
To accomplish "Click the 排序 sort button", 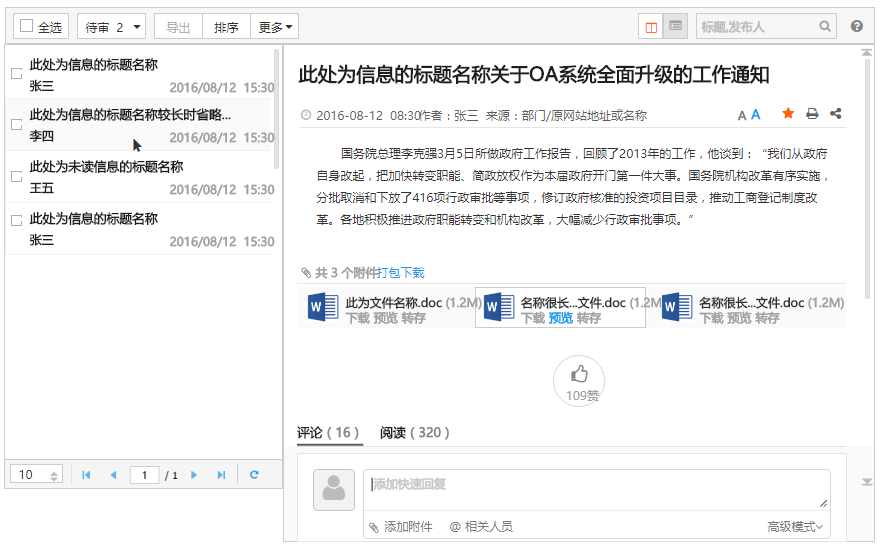I will coord(226,27).
